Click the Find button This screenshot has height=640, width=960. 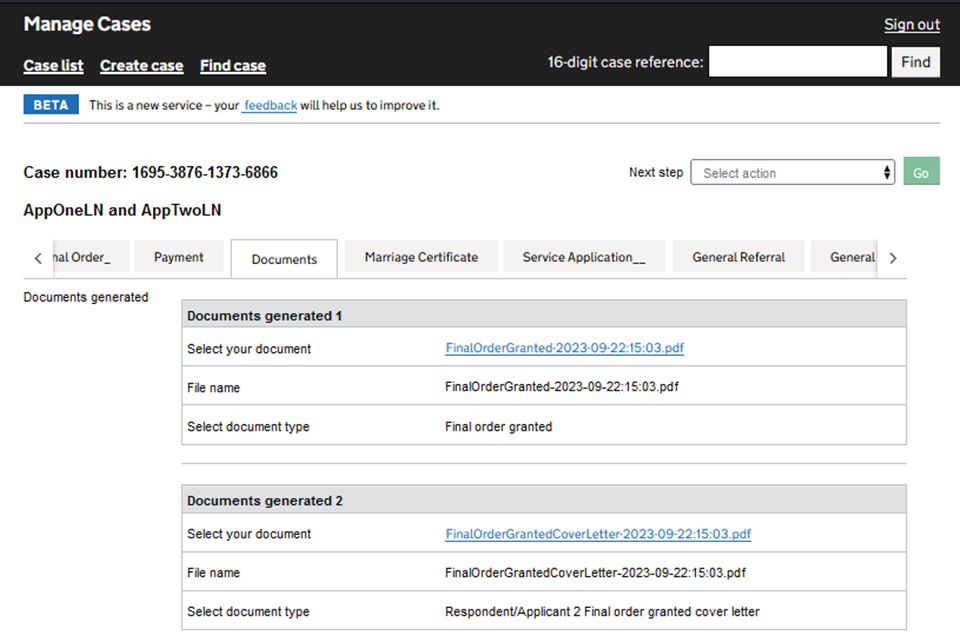point(915,62)
